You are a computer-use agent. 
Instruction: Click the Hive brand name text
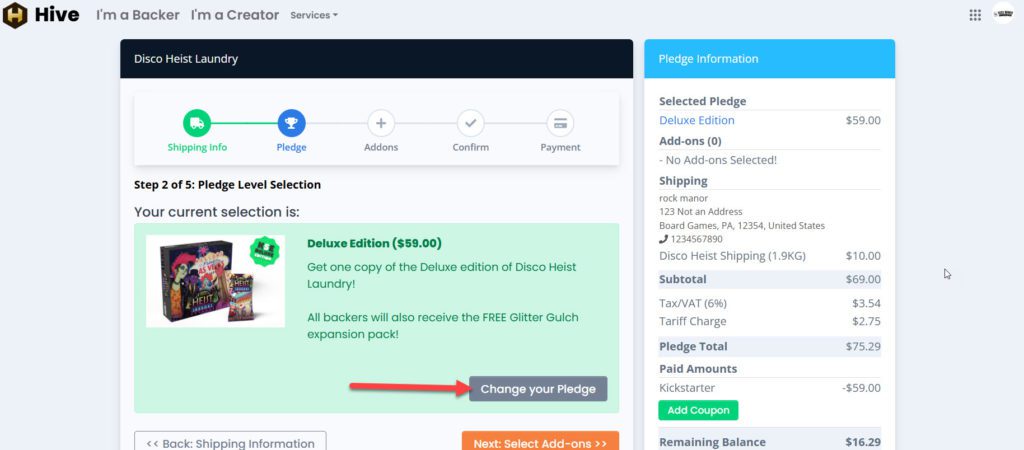(x=57, y=15)
